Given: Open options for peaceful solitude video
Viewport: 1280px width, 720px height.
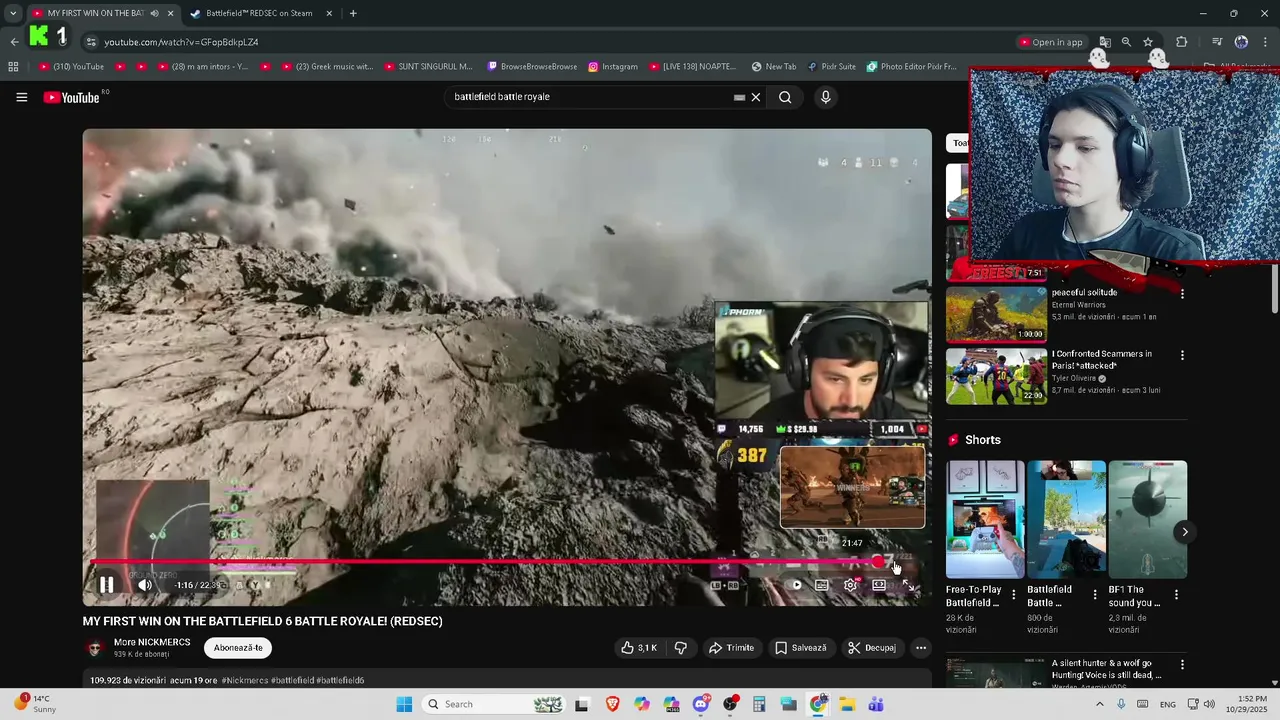Looking at the screenshot, I should pos(1182,294).
